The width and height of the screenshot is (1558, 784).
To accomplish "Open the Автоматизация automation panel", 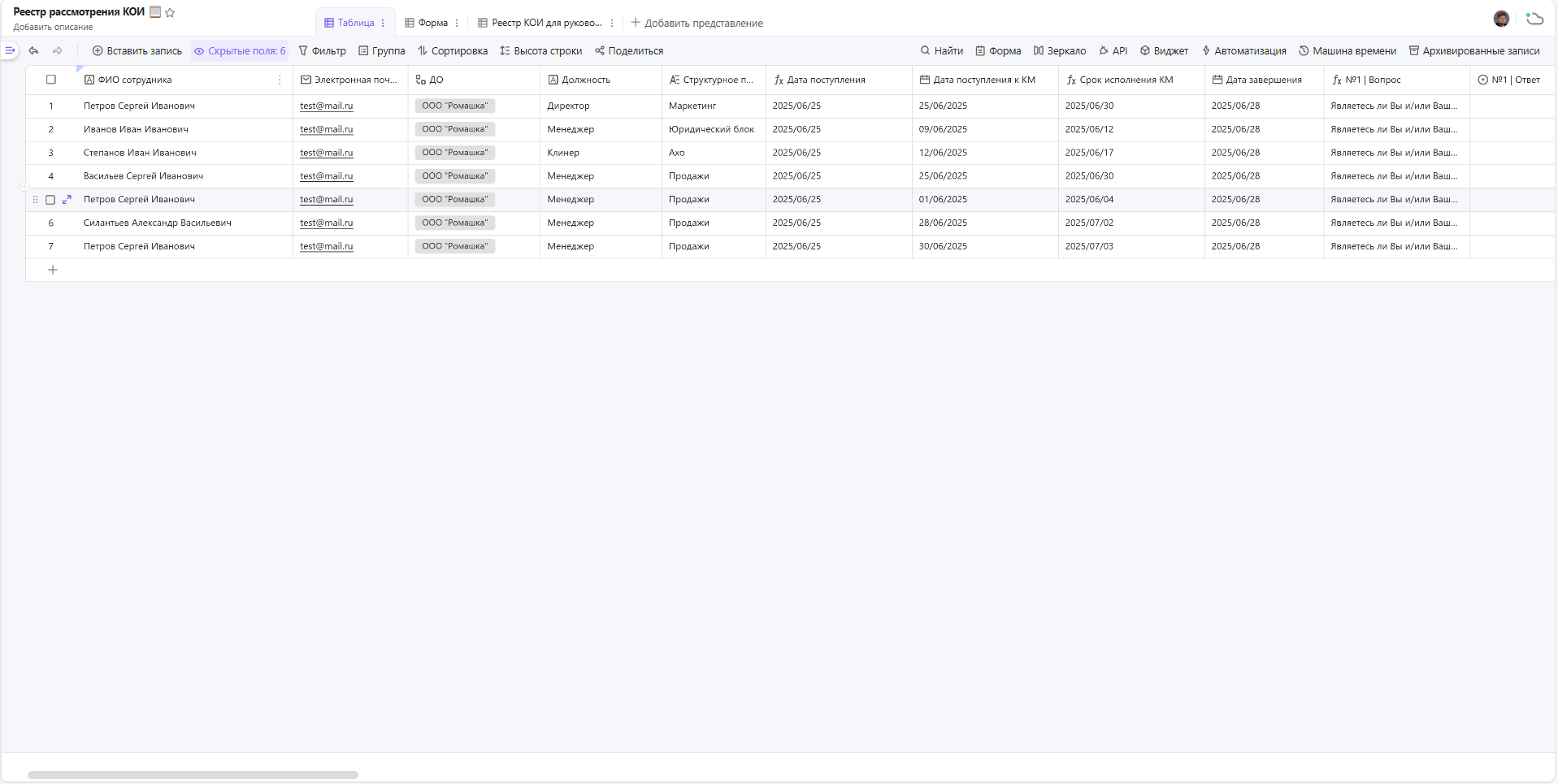I will (x=1243, y=50).
